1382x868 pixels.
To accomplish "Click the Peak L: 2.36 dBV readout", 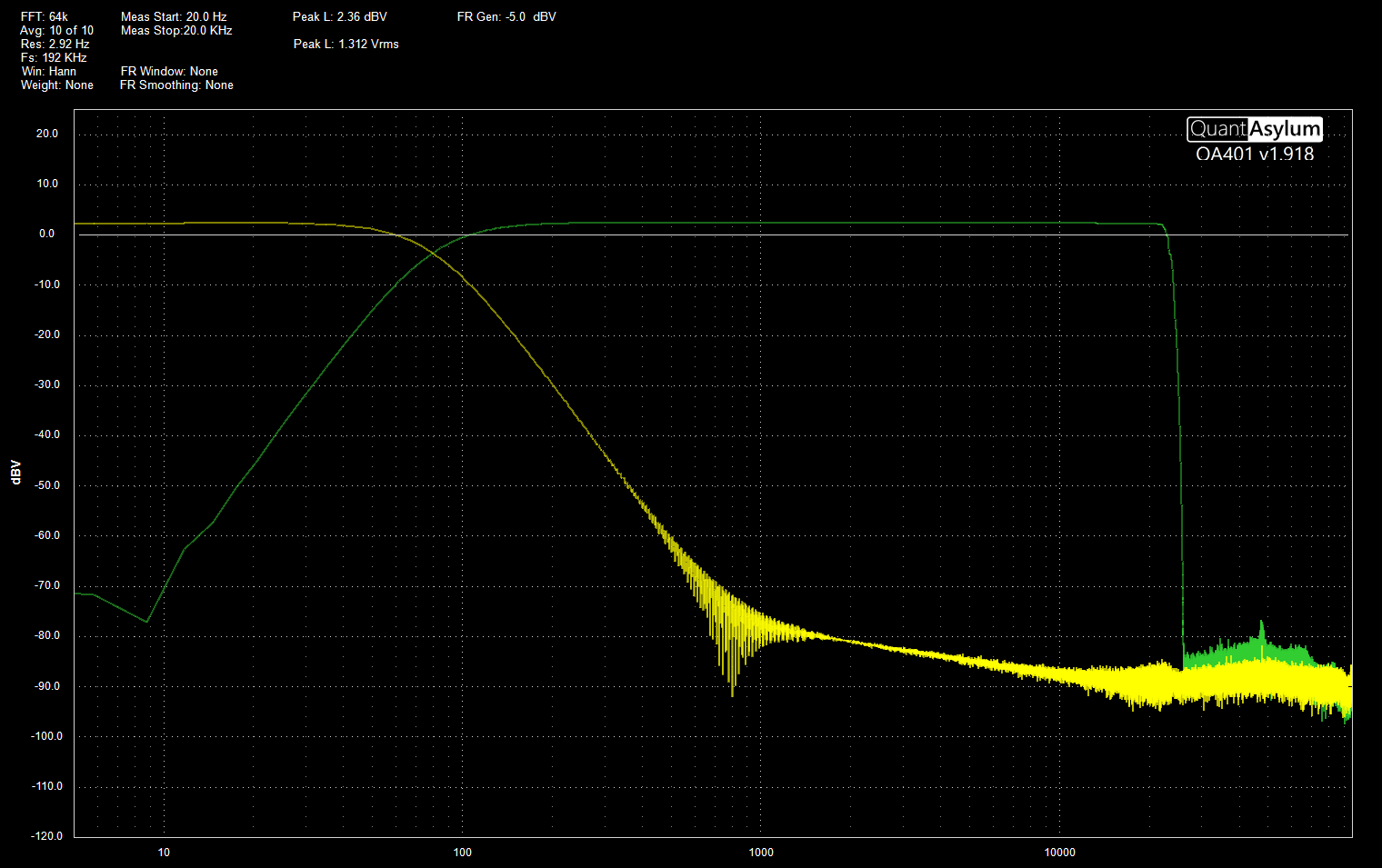I will coord(339,16).
